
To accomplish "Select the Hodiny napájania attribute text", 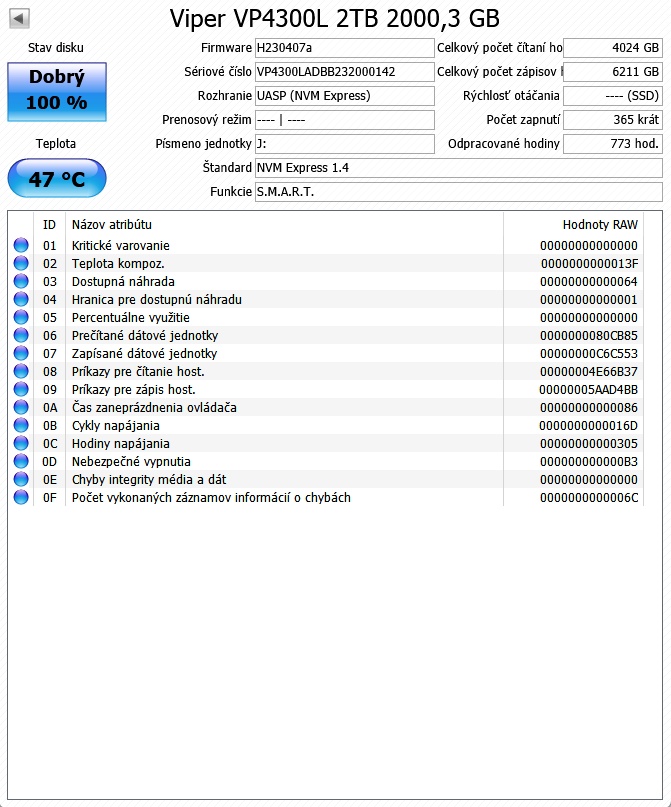I will [120, 444].
